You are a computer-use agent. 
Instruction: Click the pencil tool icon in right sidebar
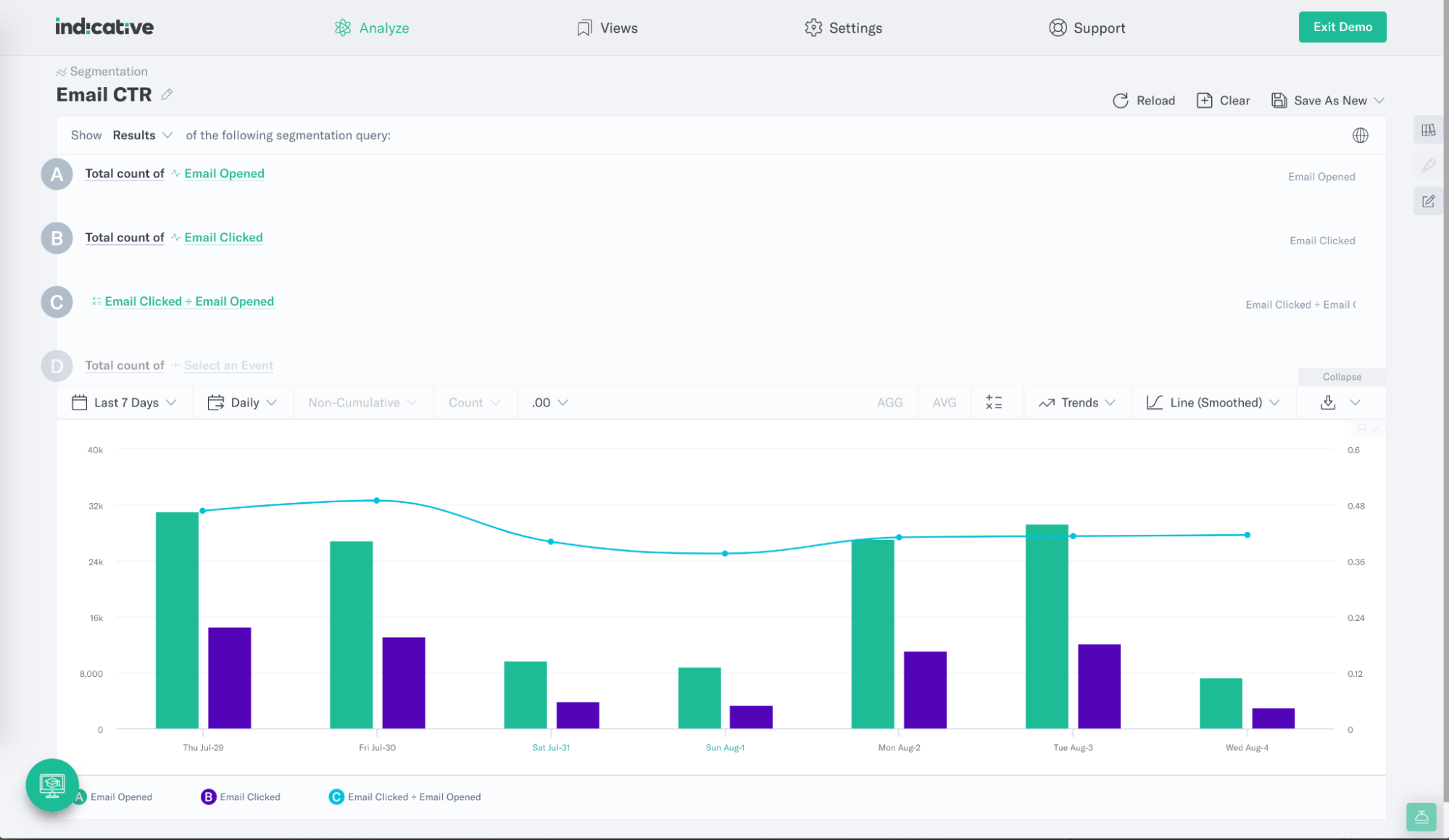click(1428, 166)
